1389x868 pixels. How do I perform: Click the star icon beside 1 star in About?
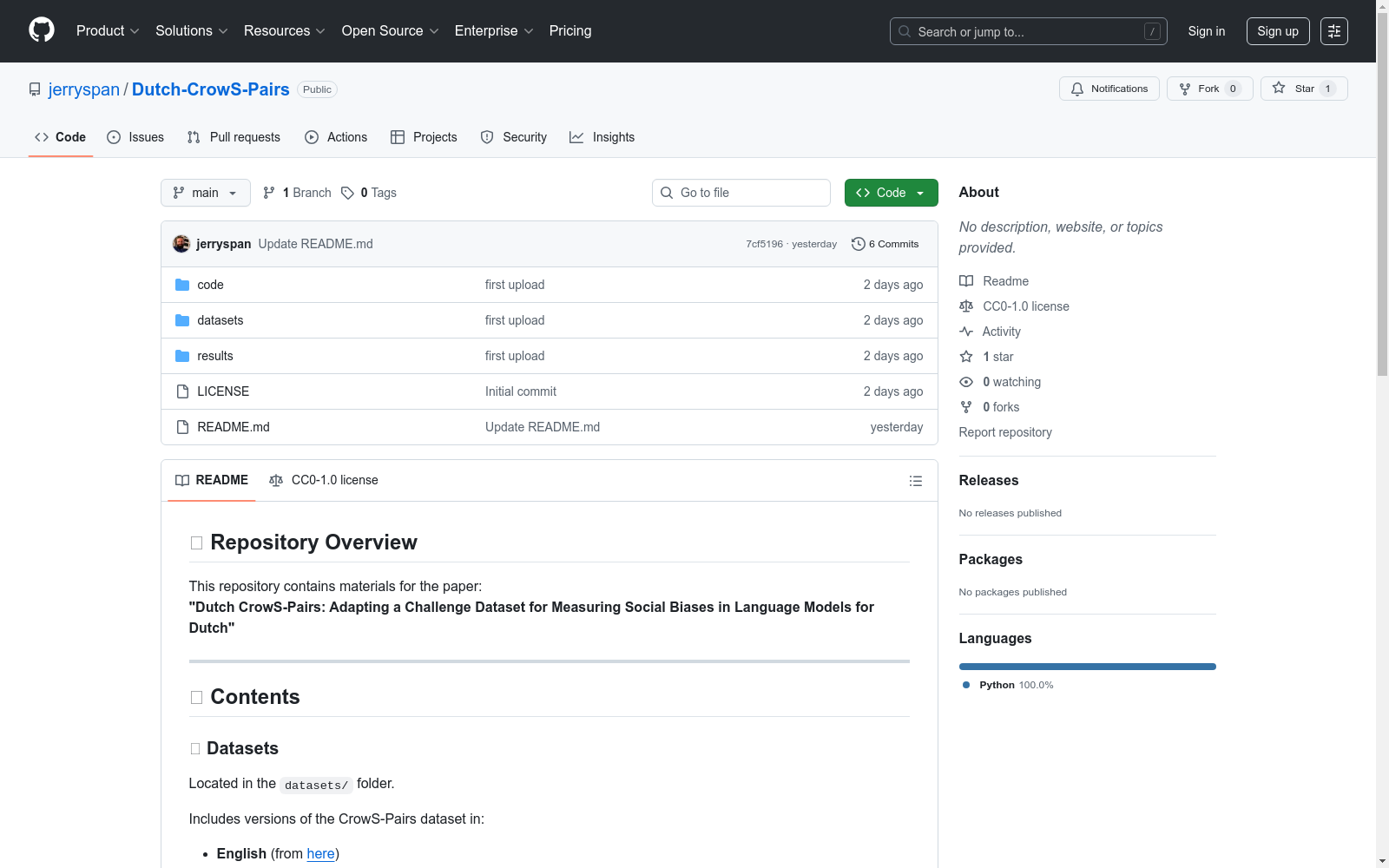pos(966,357)
